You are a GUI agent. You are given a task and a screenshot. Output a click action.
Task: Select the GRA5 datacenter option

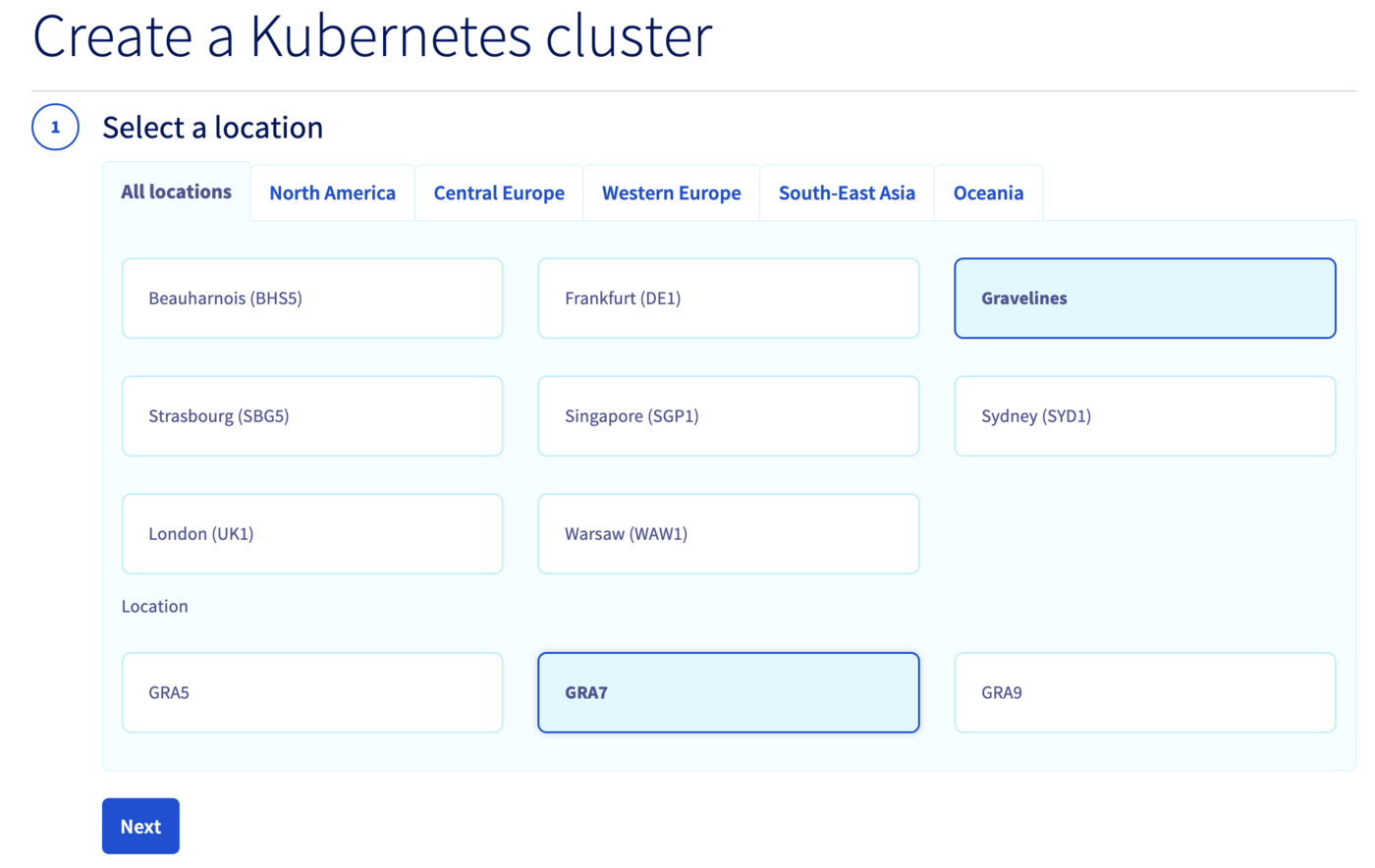click(x=312, y=693)
